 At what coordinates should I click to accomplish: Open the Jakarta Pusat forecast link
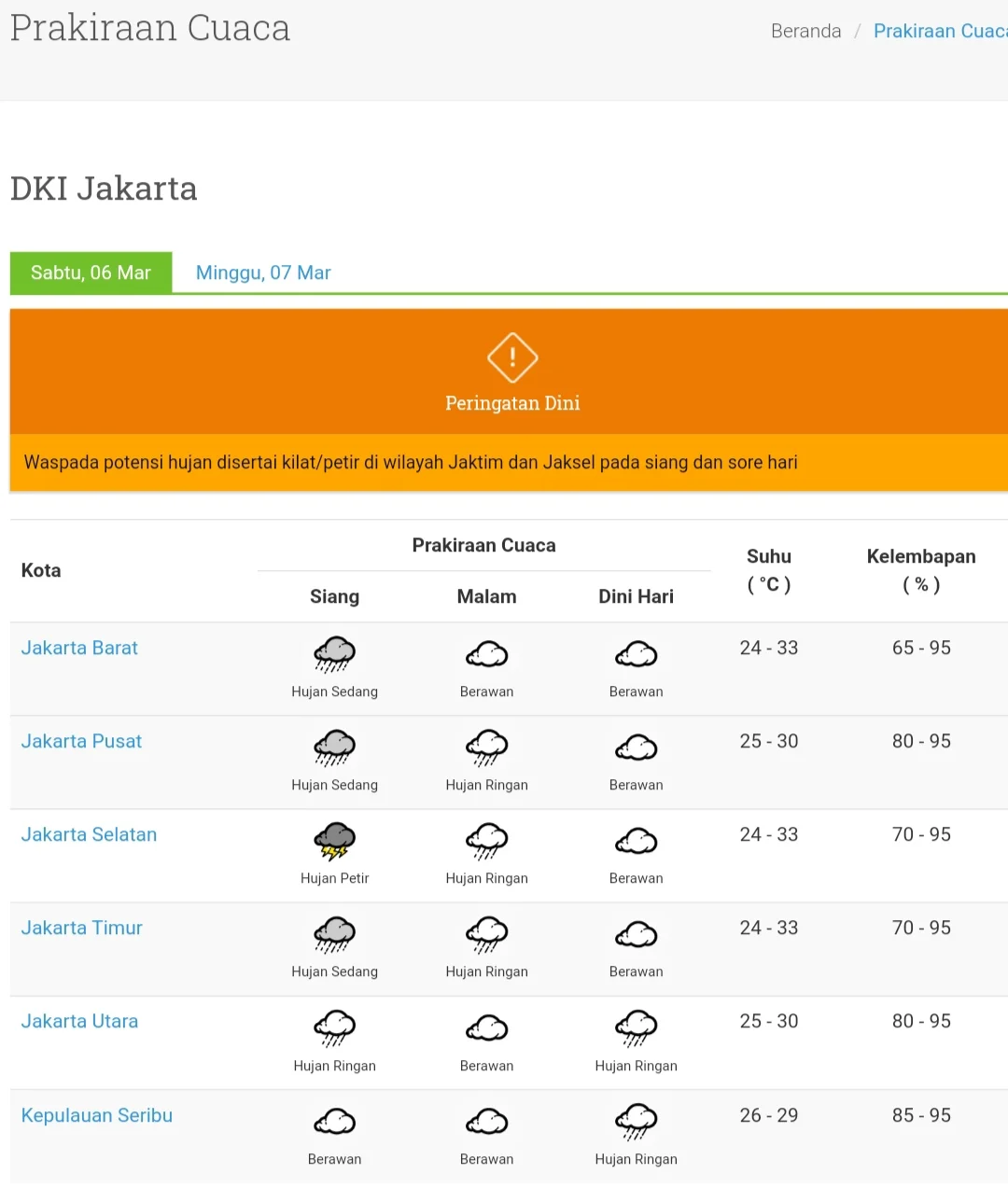(81, 741)
